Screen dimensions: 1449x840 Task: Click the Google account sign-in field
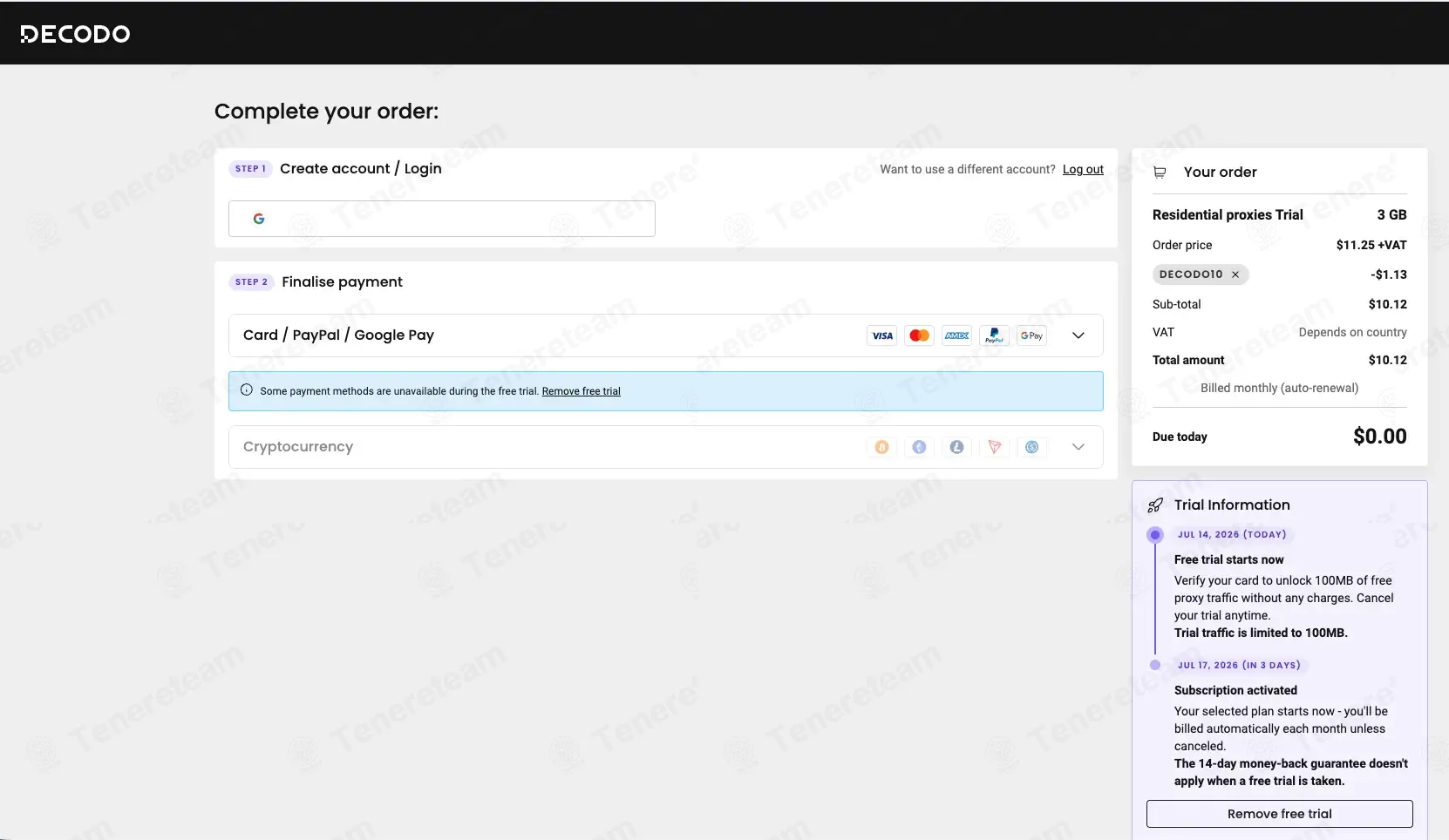click(x=442, y=219)
